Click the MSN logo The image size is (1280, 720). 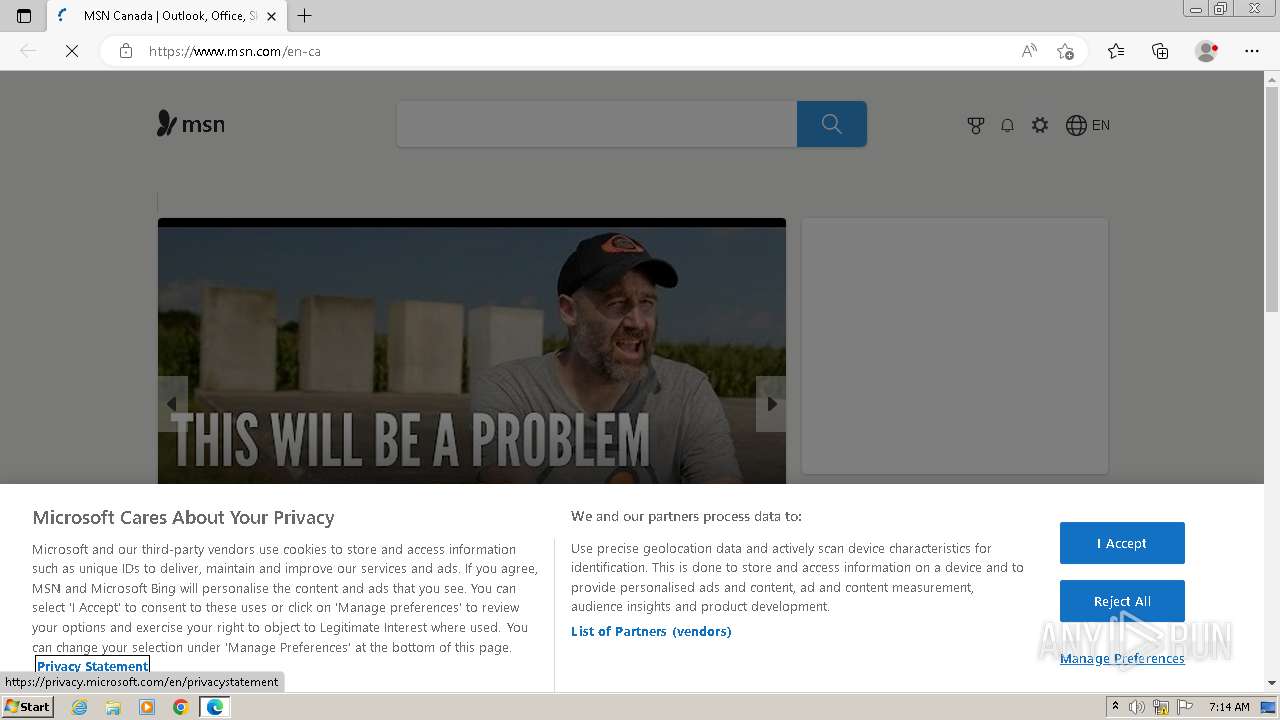pos(191,124)
